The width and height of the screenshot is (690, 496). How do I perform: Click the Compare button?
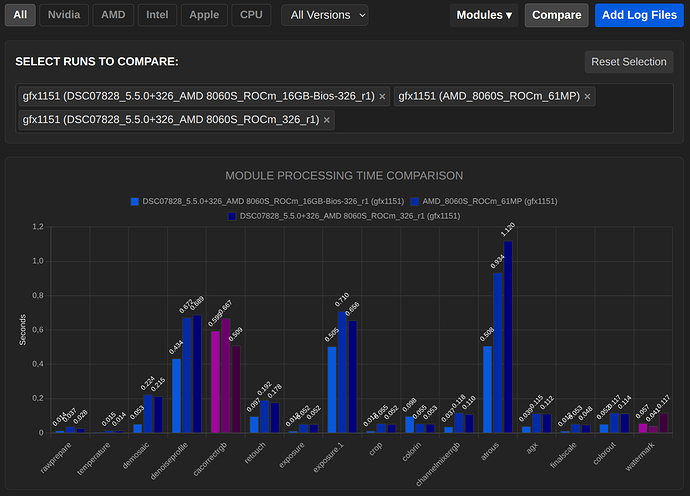coord(556,15)
